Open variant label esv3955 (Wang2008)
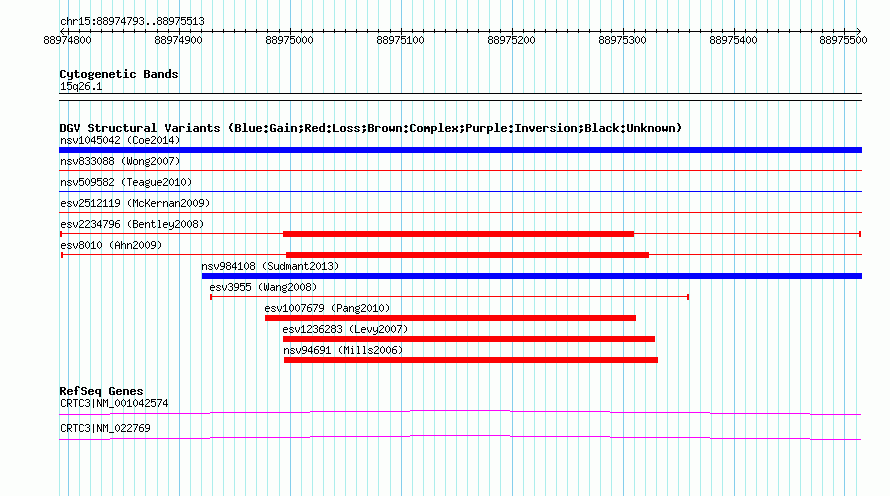This screenshot has height=496, width=890. 263,287
